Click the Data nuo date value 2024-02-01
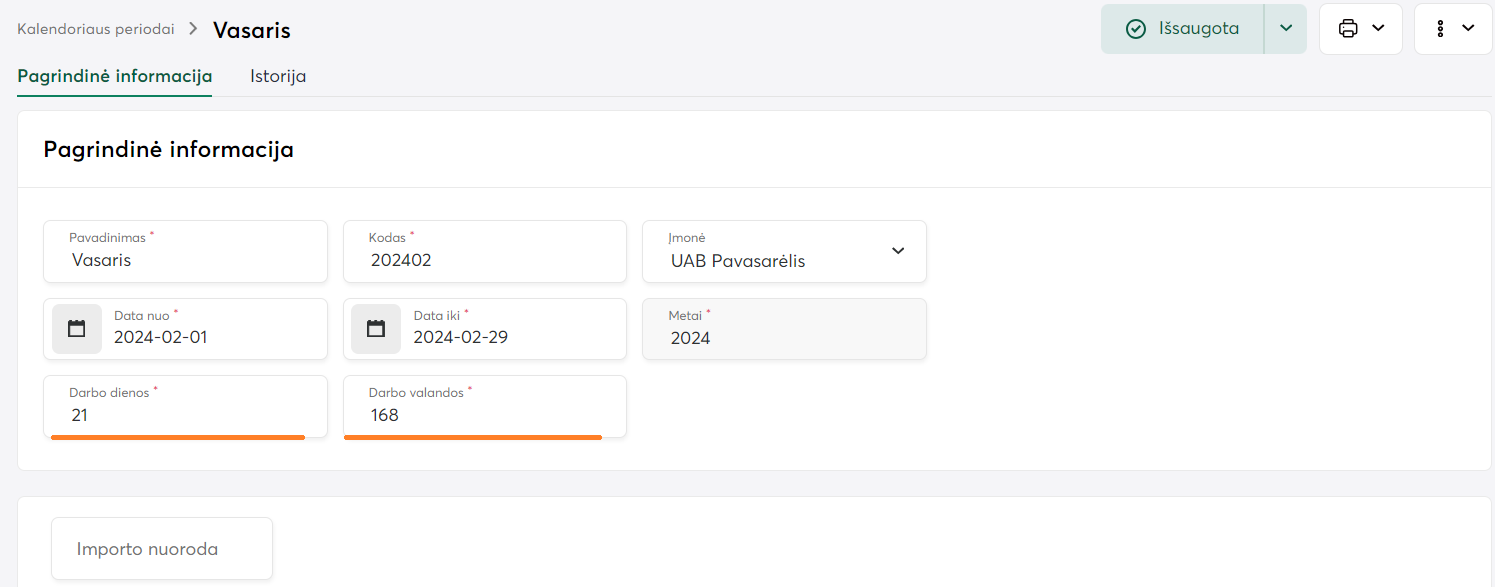Viewport: 1495px width, 587px height. click(161, 338)
